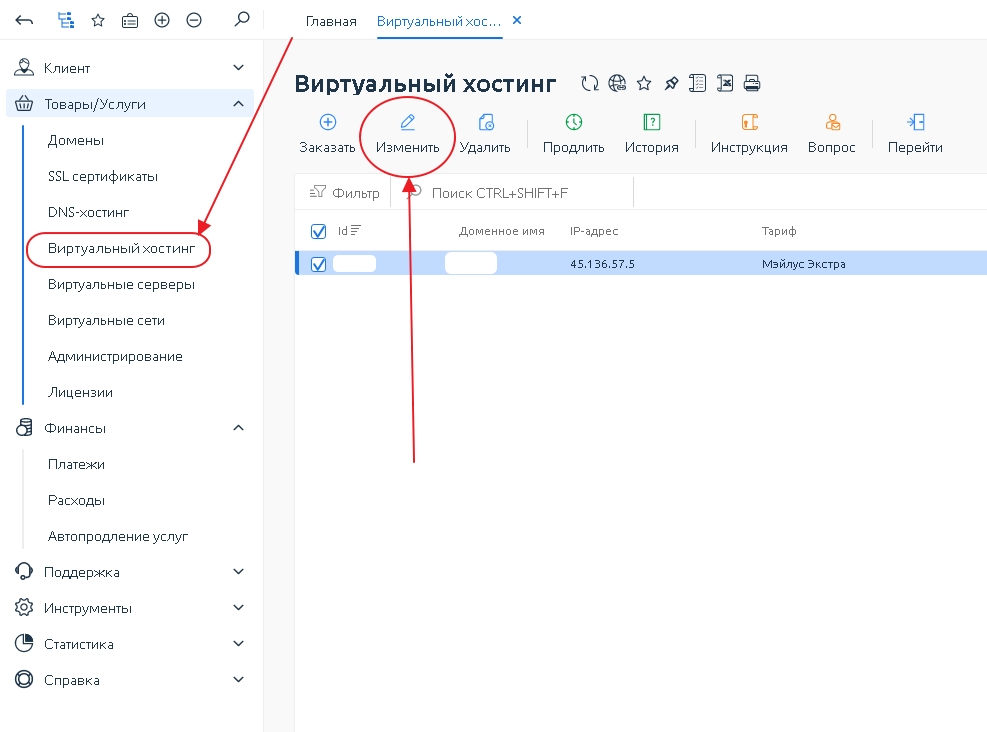Collapse all menu minus-circle icon
987x732 pixels.
tap(194, 21)
